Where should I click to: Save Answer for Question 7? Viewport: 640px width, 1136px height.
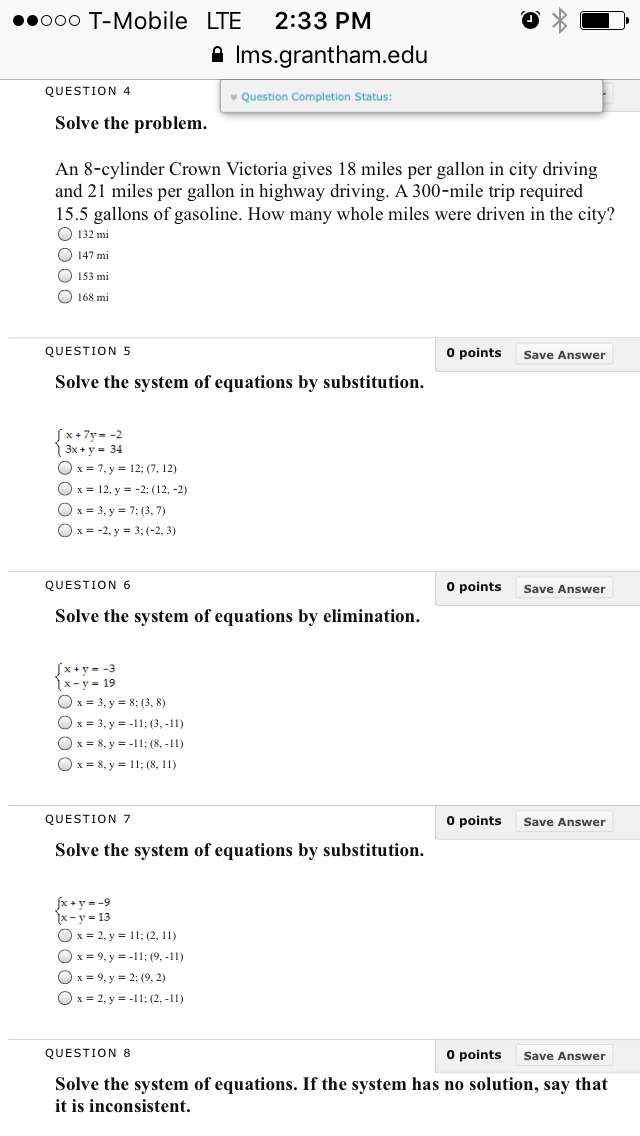click(x=564, y=822)
